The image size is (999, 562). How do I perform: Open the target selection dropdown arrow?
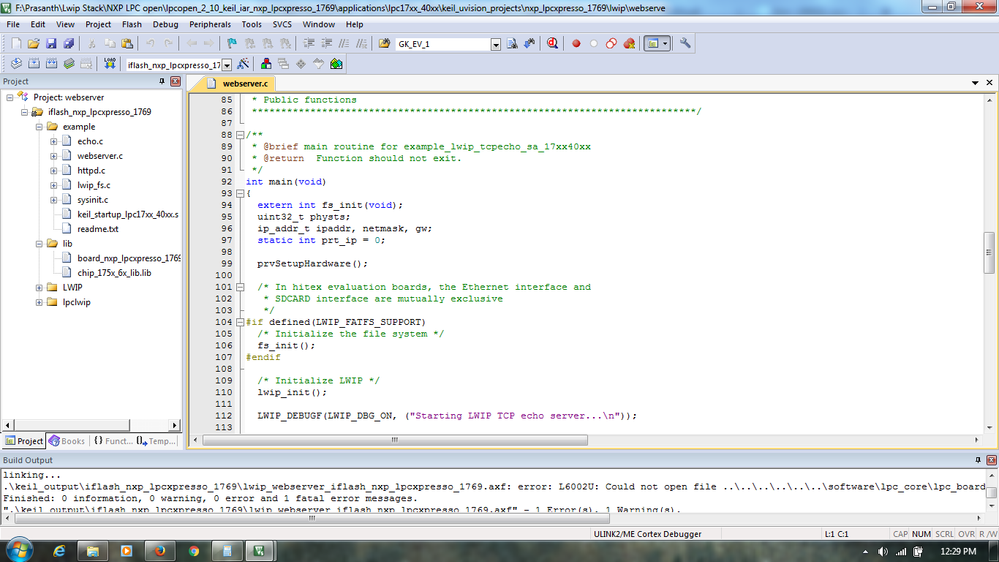227,64
